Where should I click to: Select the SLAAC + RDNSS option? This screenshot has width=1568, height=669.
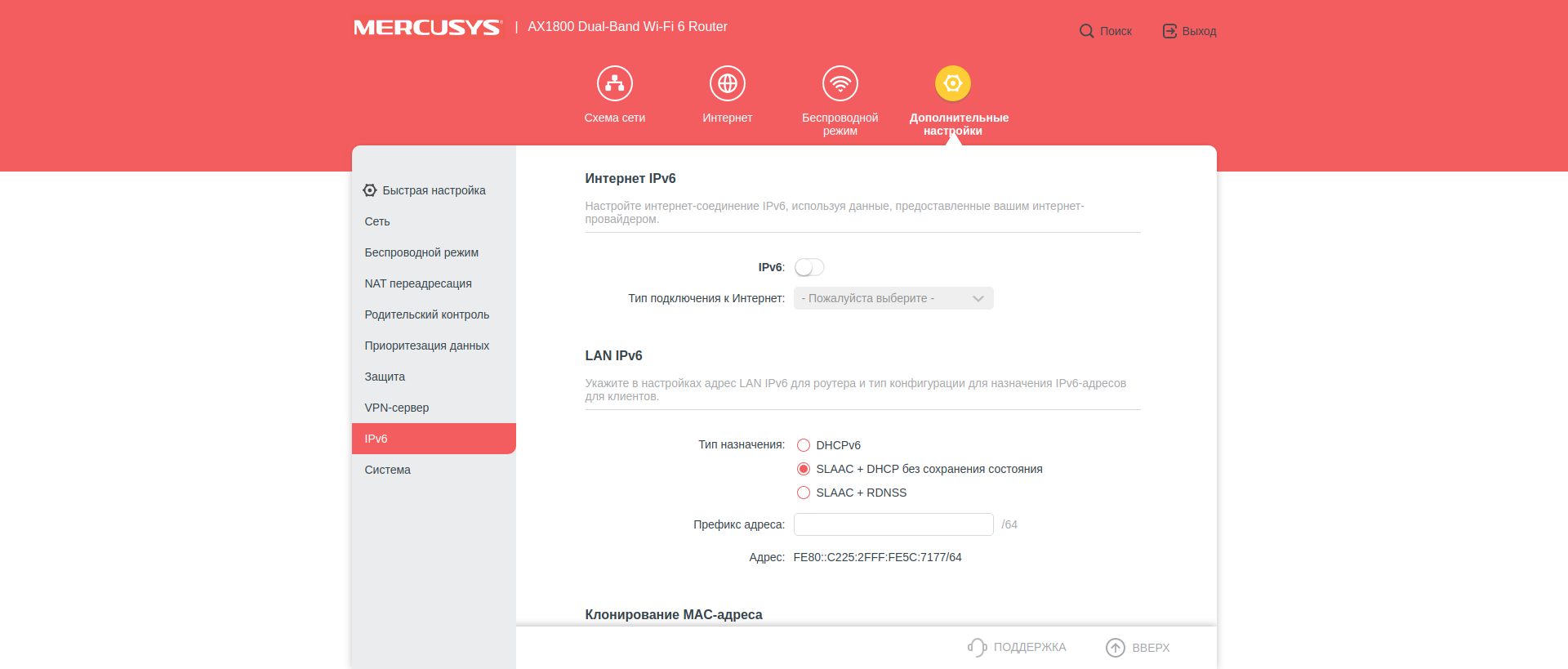point(804,493)
